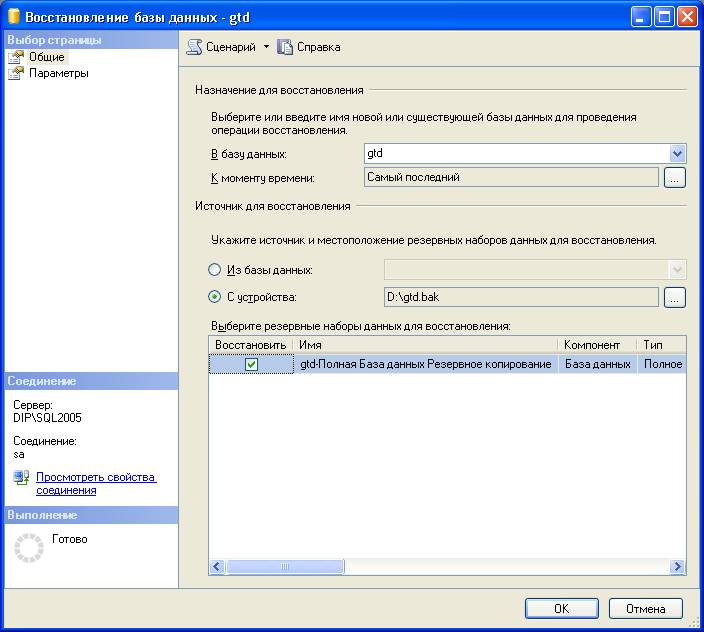
Task: Click the horizontal scrollbar right arrow
Action: pyautogui.click(x=677, y=567)
